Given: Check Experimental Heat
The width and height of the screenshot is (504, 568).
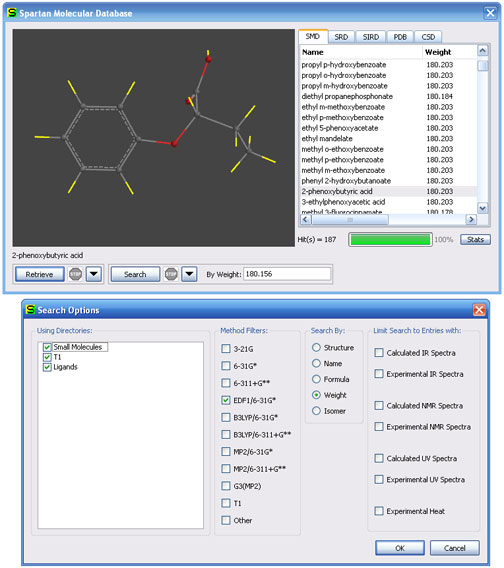Looking at the screenshot, I should 379,511.
